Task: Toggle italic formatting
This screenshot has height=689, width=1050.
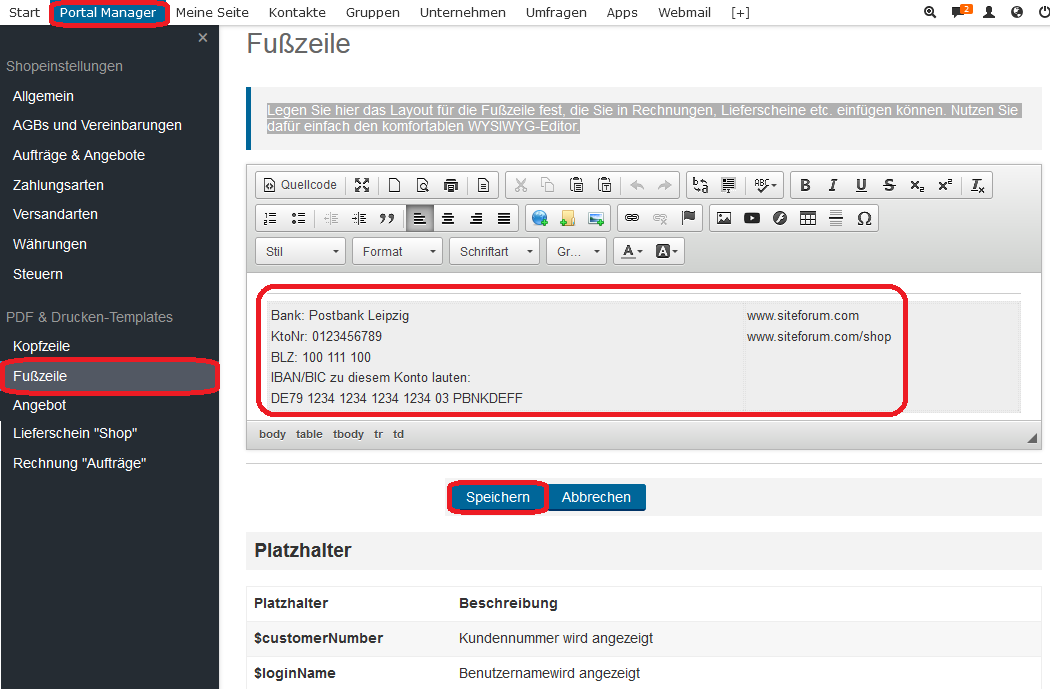Action: point(833,185)
